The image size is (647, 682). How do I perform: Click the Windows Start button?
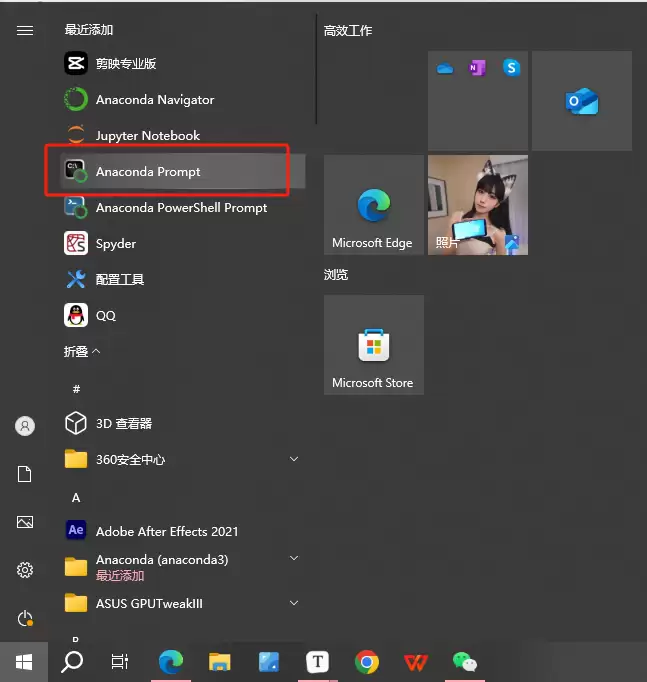(x=24, y=662)
